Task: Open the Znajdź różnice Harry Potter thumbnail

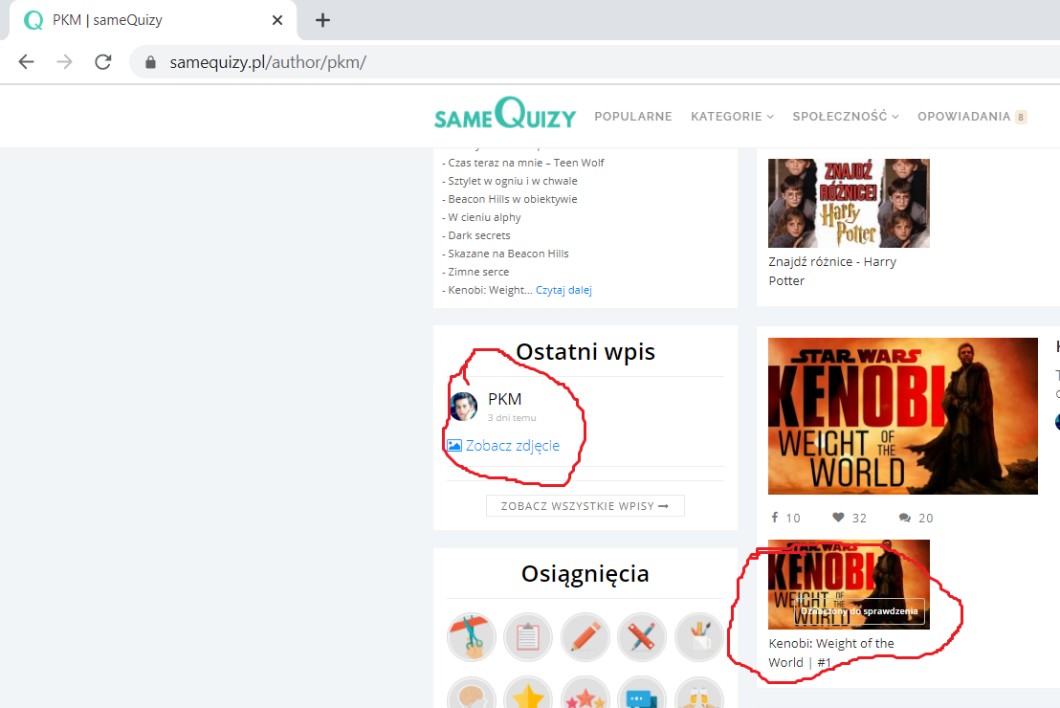Action: pos(848,203)
